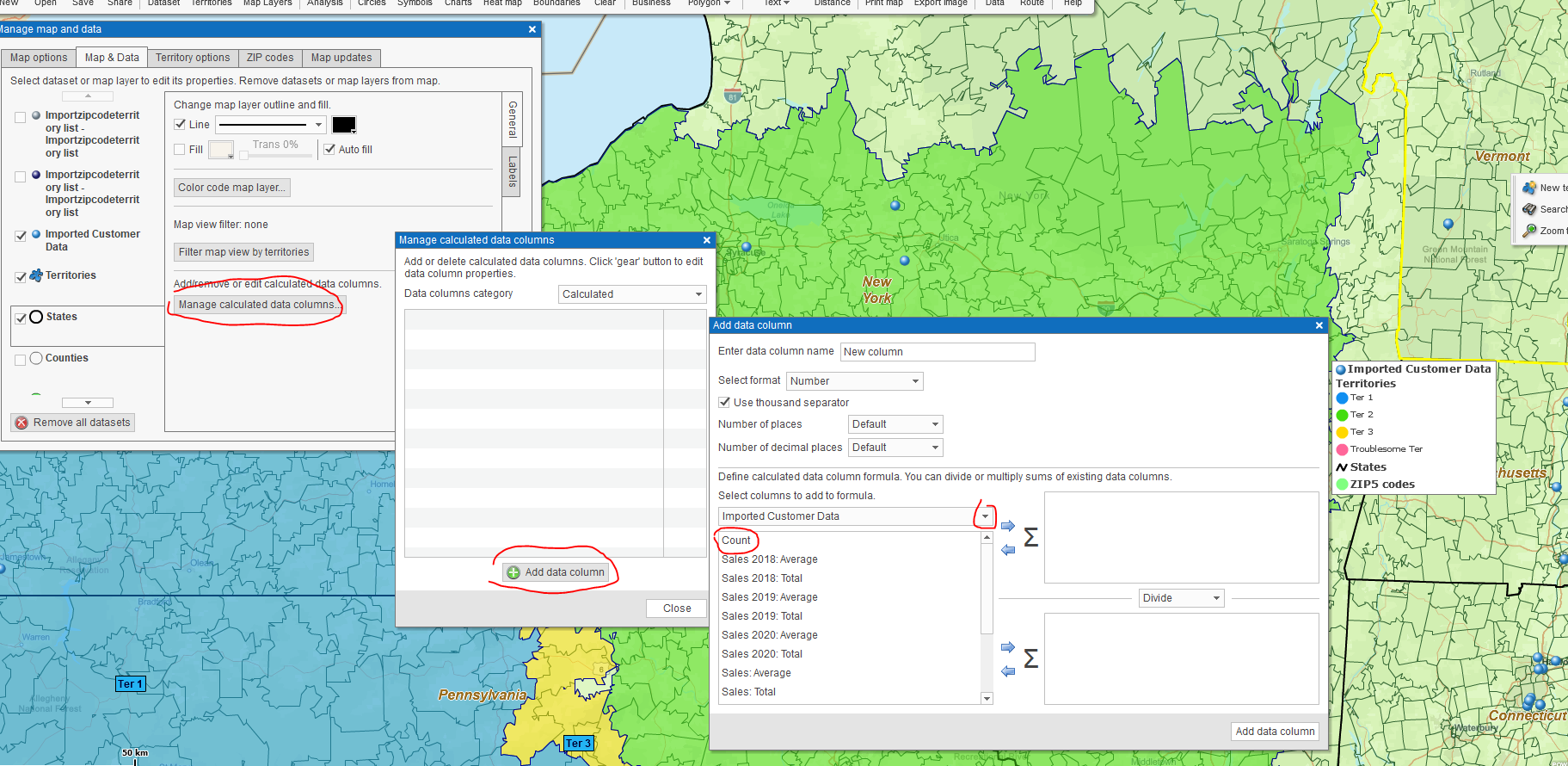
Task: Click the Close button in calculated columns dialog
Action: coord(677,608)
